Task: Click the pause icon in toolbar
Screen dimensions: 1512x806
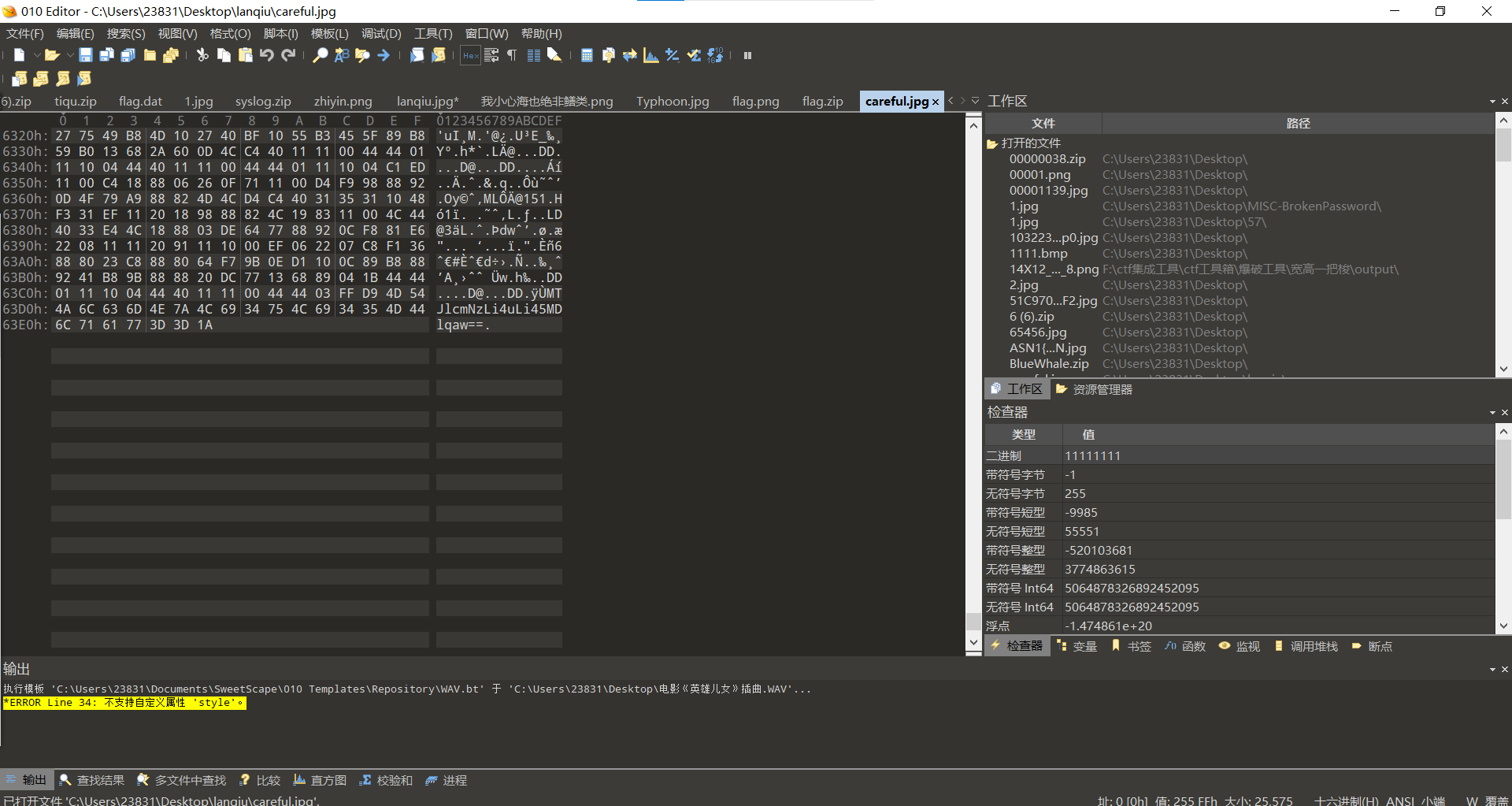Action: (x=747, y=55)
